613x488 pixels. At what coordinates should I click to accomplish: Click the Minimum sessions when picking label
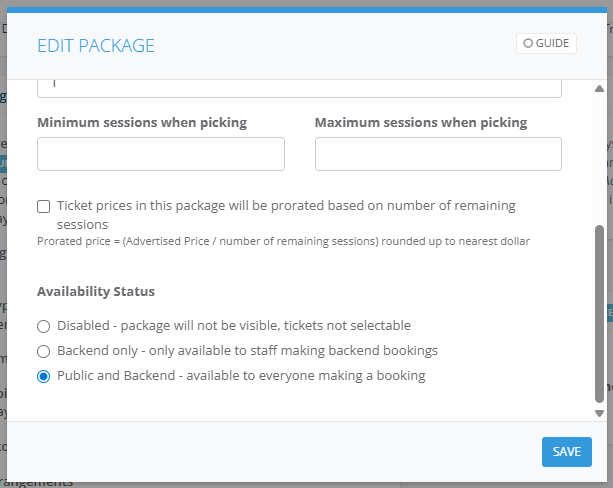tap(142, 123)
